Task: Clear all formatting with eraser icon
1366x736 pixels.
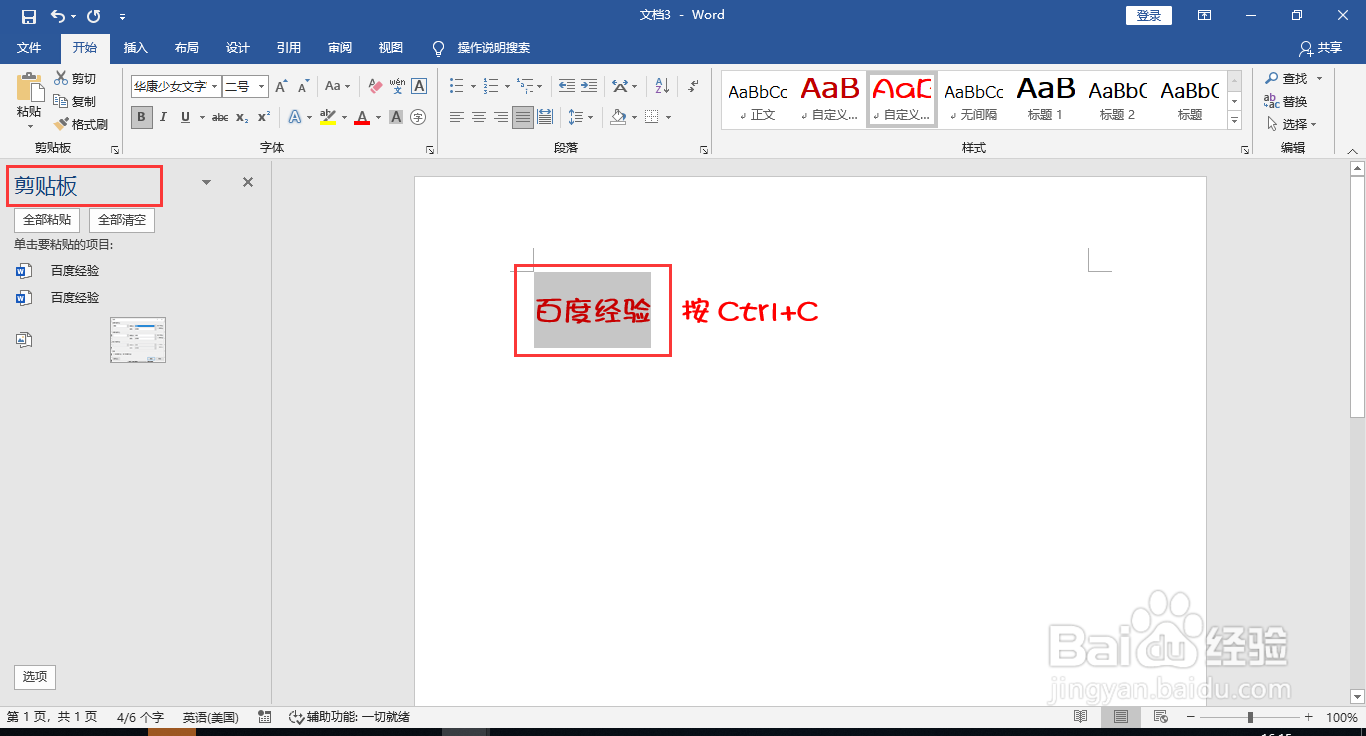Action: click(x=375, y=86)
